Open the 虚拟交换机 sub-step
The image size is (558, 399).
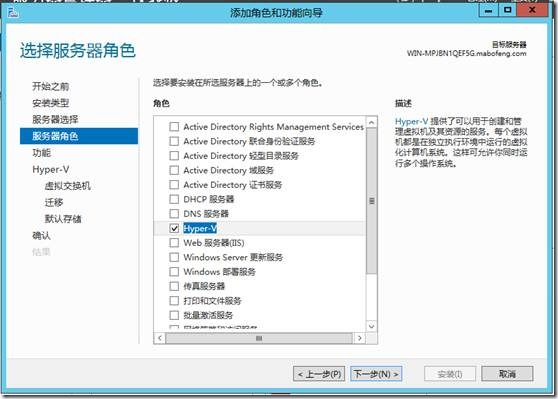point(68,186)
